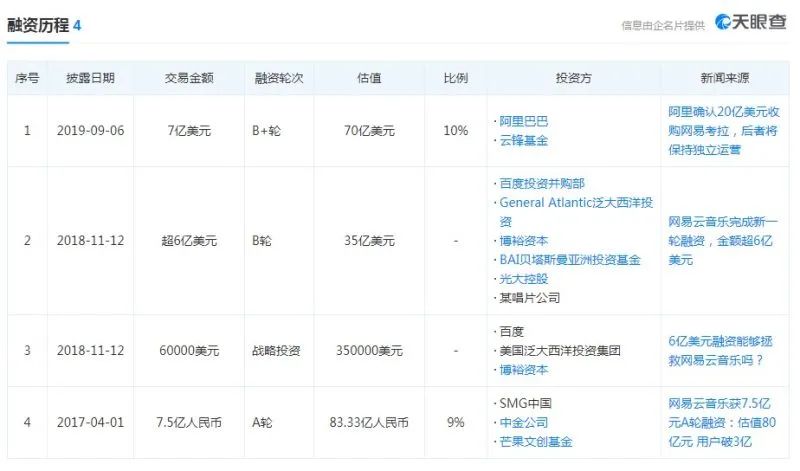Screen dimensions: 800x471
Task: Select amount cell 7.5亿人民币
Action: tap(189, 423)
